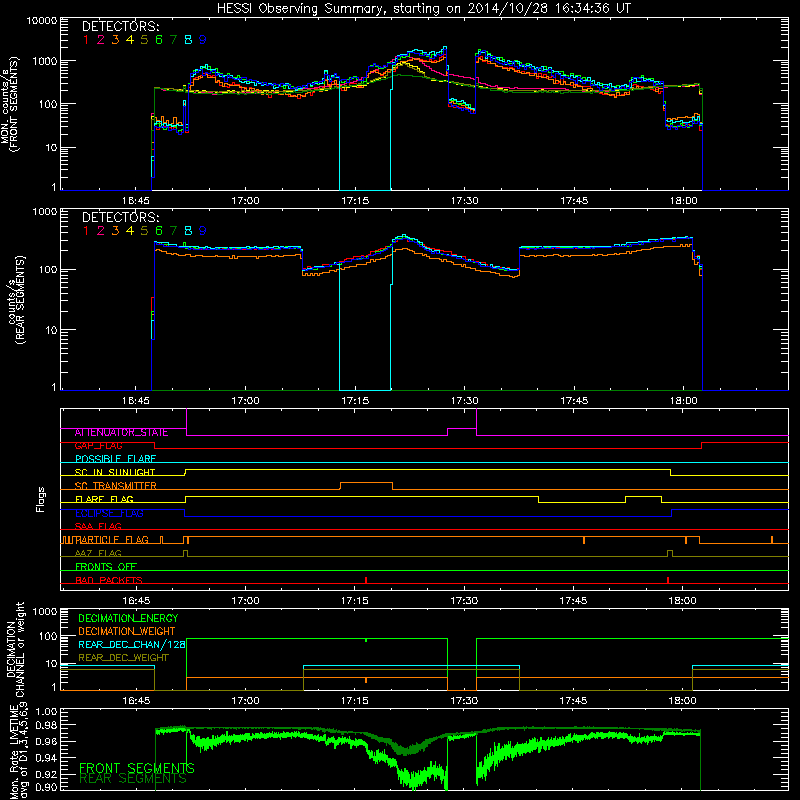800x800 pixels.
Task: Click the 0.98 tick on the livetime y-axis
Action: pyautogui.click(x=46, y=725)
